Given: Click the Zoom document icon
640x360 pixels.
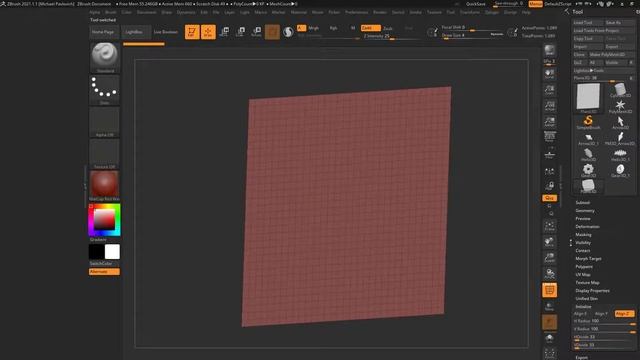Looking at the screenshot, I should click(550, 90).
